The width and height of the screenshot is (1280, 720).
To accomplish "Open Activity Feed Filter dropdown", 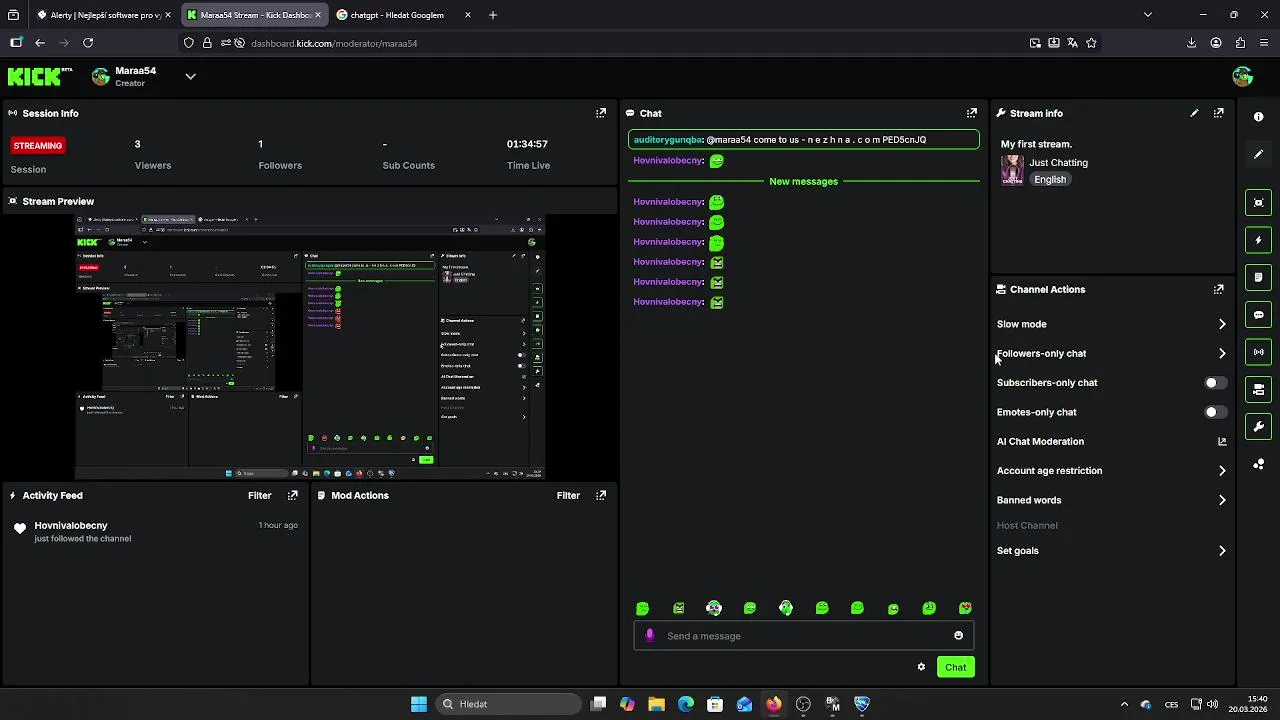I will click(x=259, y=495).
